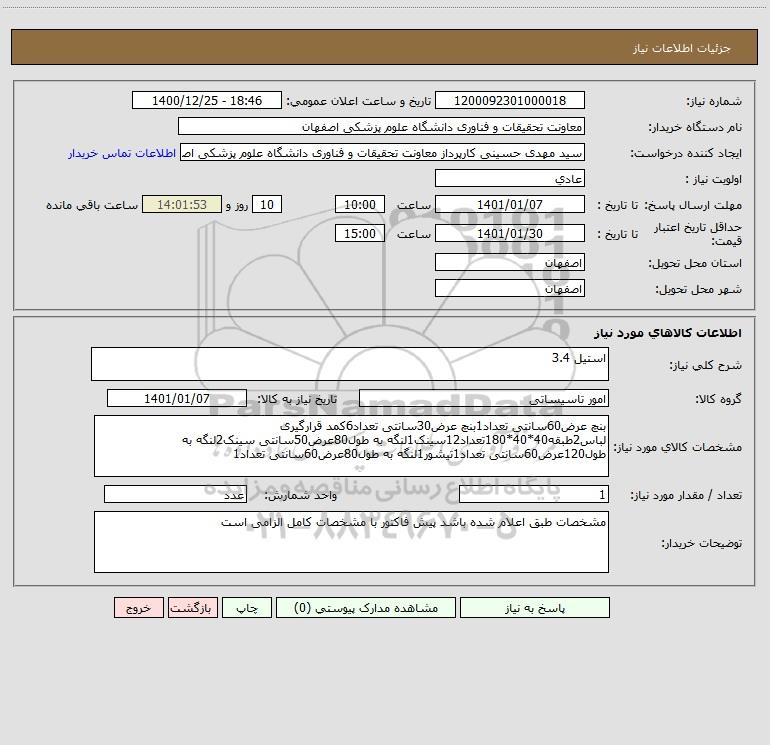Click the حداقل تاریخ اعتبار قیمت label

(x=698, y=234)
